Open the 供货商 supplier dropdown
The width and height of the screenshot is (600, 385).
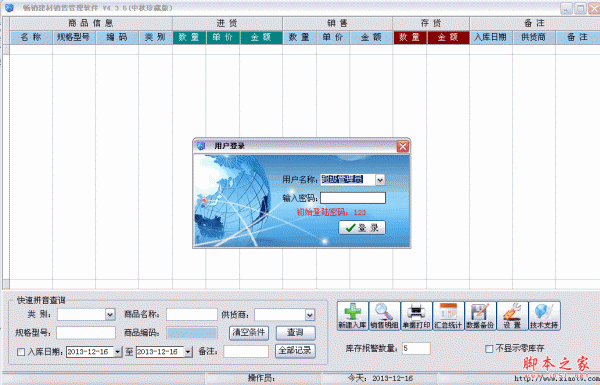click(x=310, y=315)
